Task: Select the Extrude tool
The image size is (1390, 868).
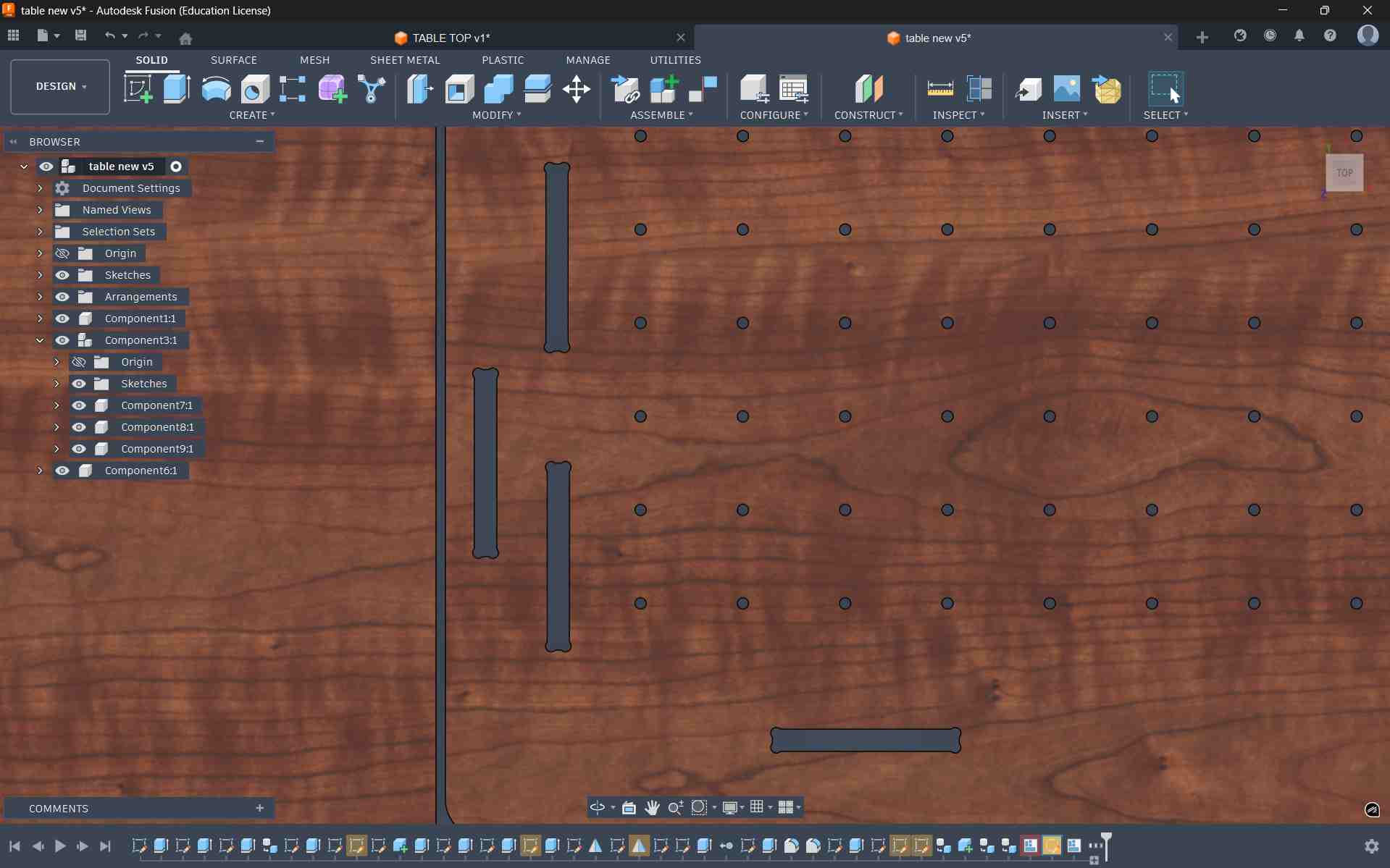Action: [x=177, y=89]
